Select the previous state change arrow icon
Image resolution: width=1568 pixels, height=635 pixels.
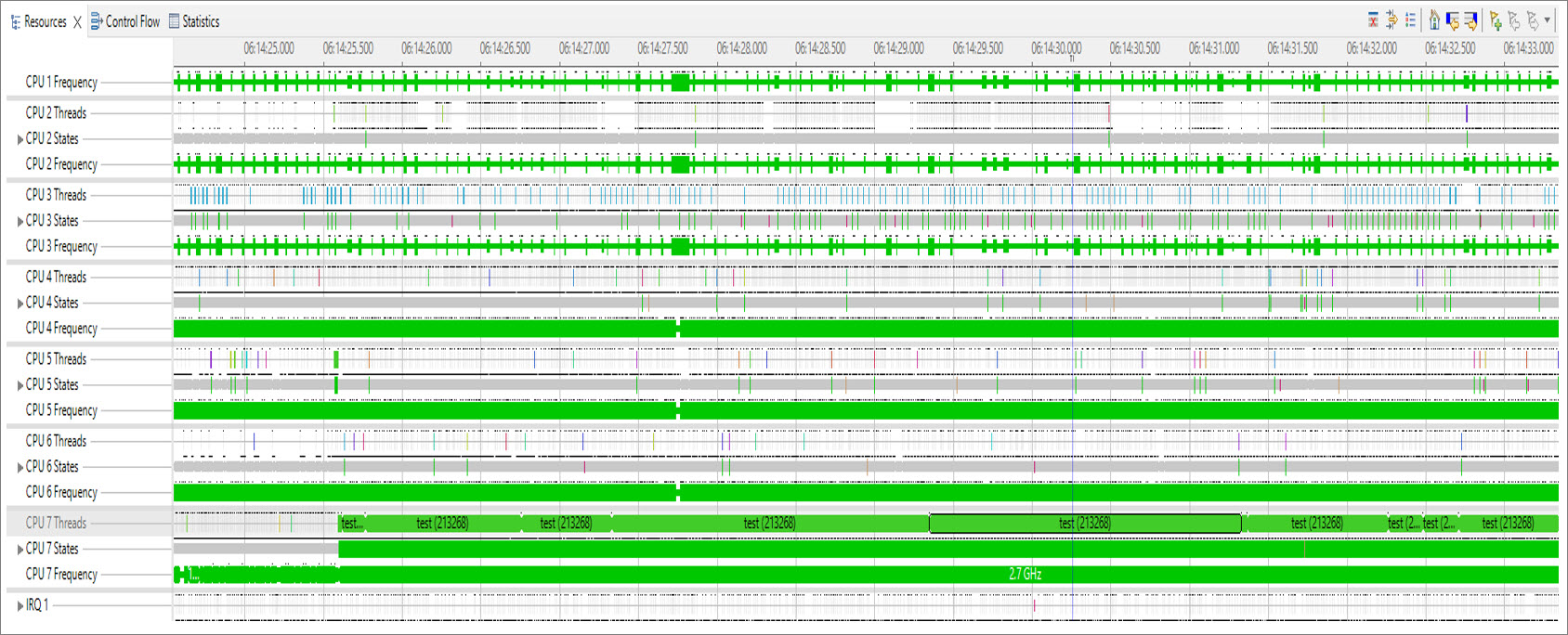[x=1453, y=20]
